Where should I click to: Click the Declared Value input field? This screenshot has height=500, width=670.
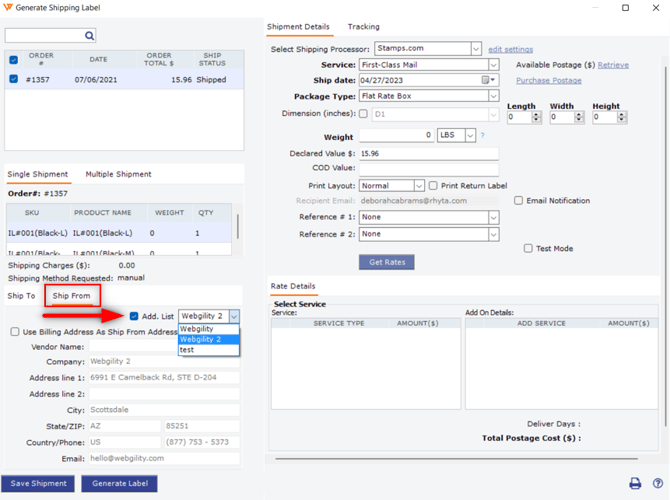click(428, 154)
